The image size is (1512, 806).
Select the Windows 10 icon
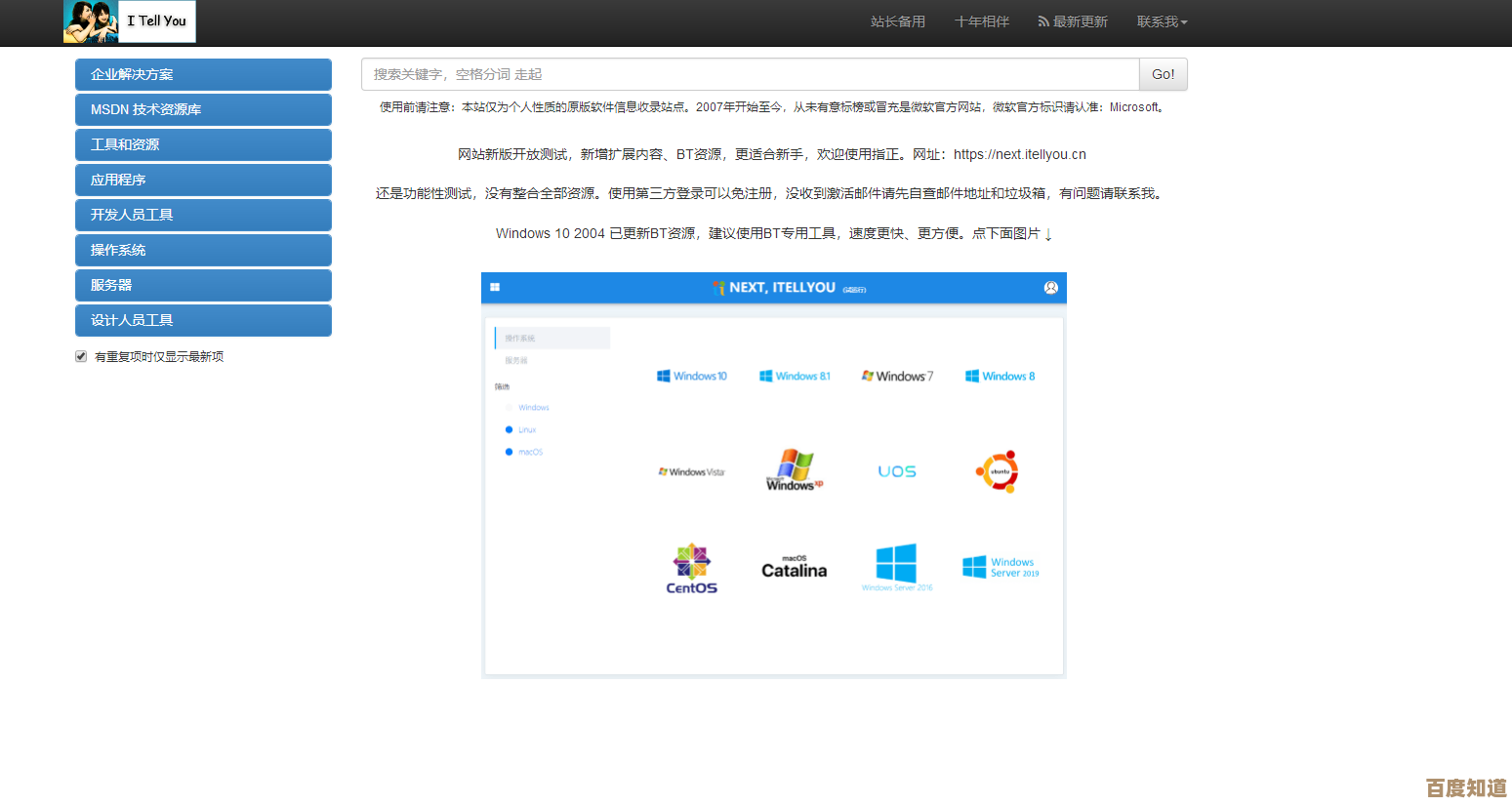693,375
